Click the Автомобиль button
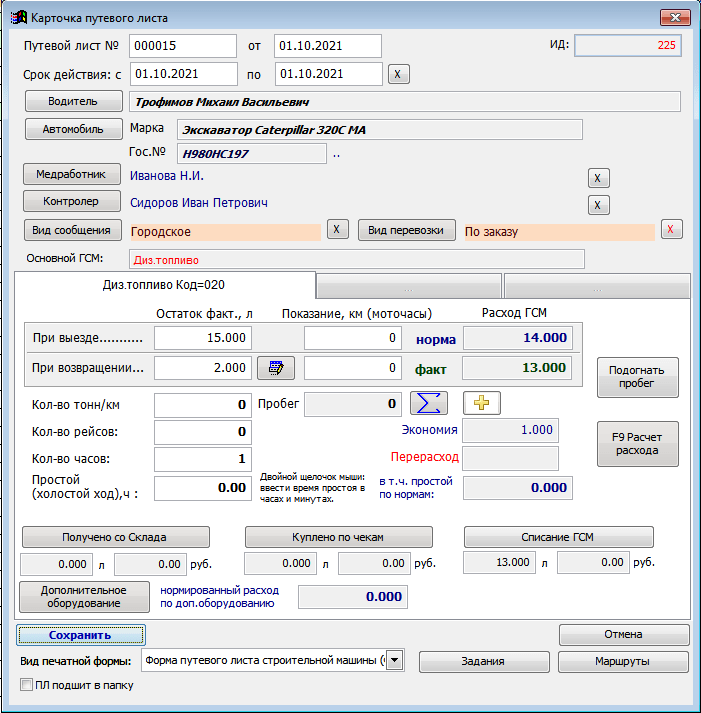The image size is (701, 713). tap(74, 129)
